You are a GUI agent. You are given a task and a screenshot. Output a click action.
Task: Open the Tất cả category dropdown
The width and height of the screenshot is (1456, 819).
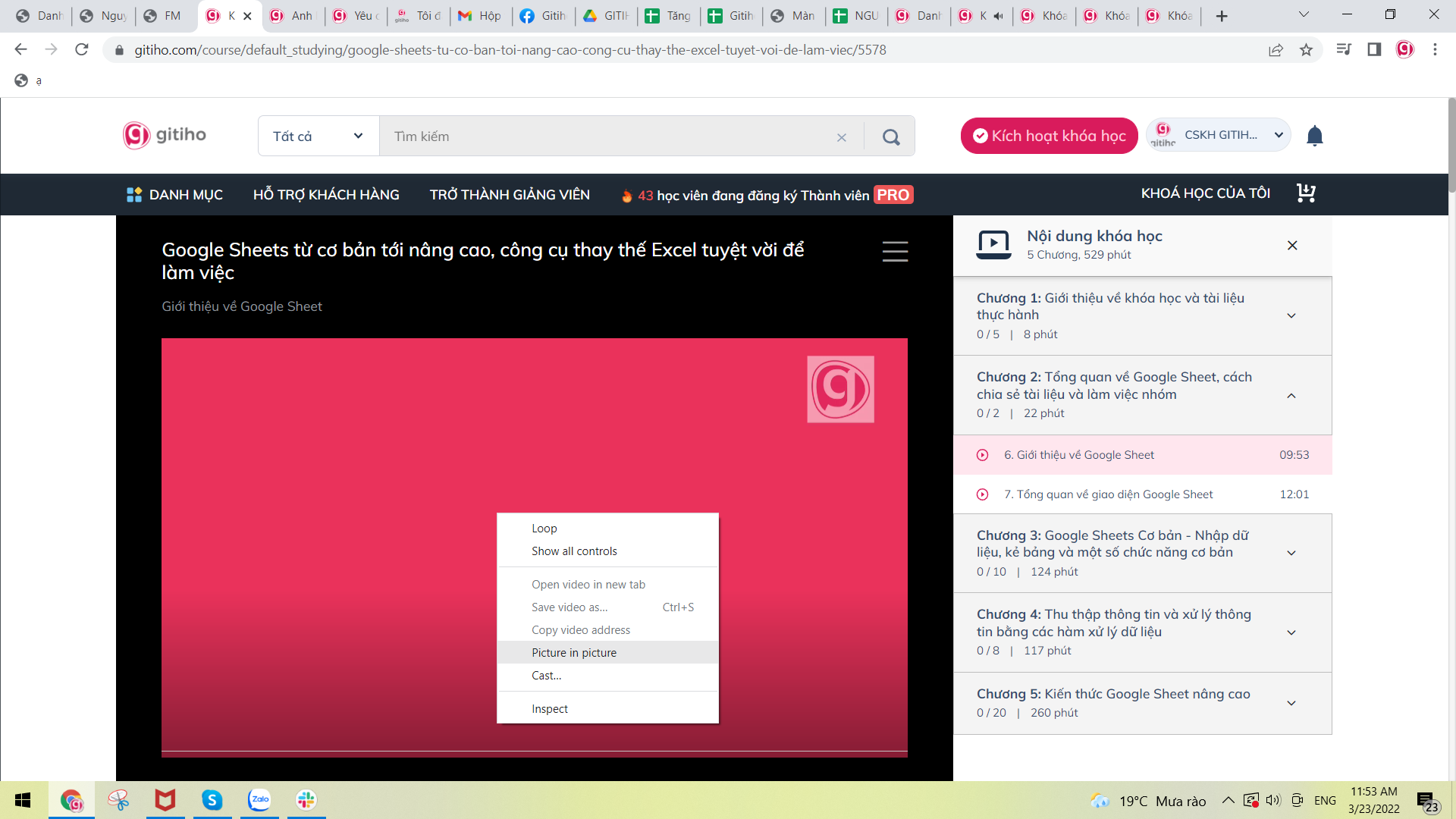click(318, 136)
